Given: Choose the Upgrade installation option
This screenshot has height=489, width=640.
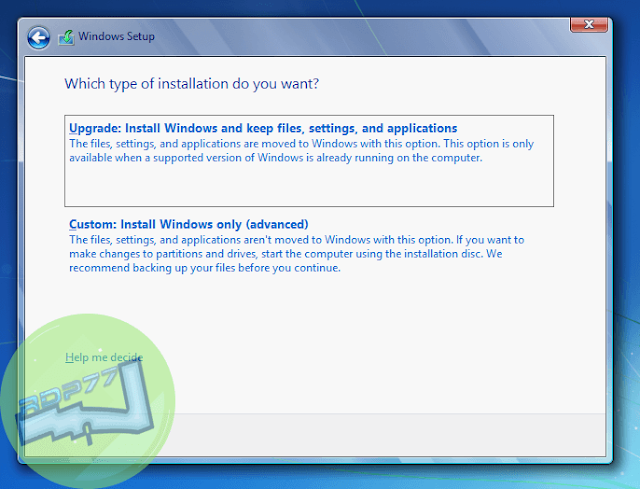Looking at the screenshot, I should click(x=309, y=161).
